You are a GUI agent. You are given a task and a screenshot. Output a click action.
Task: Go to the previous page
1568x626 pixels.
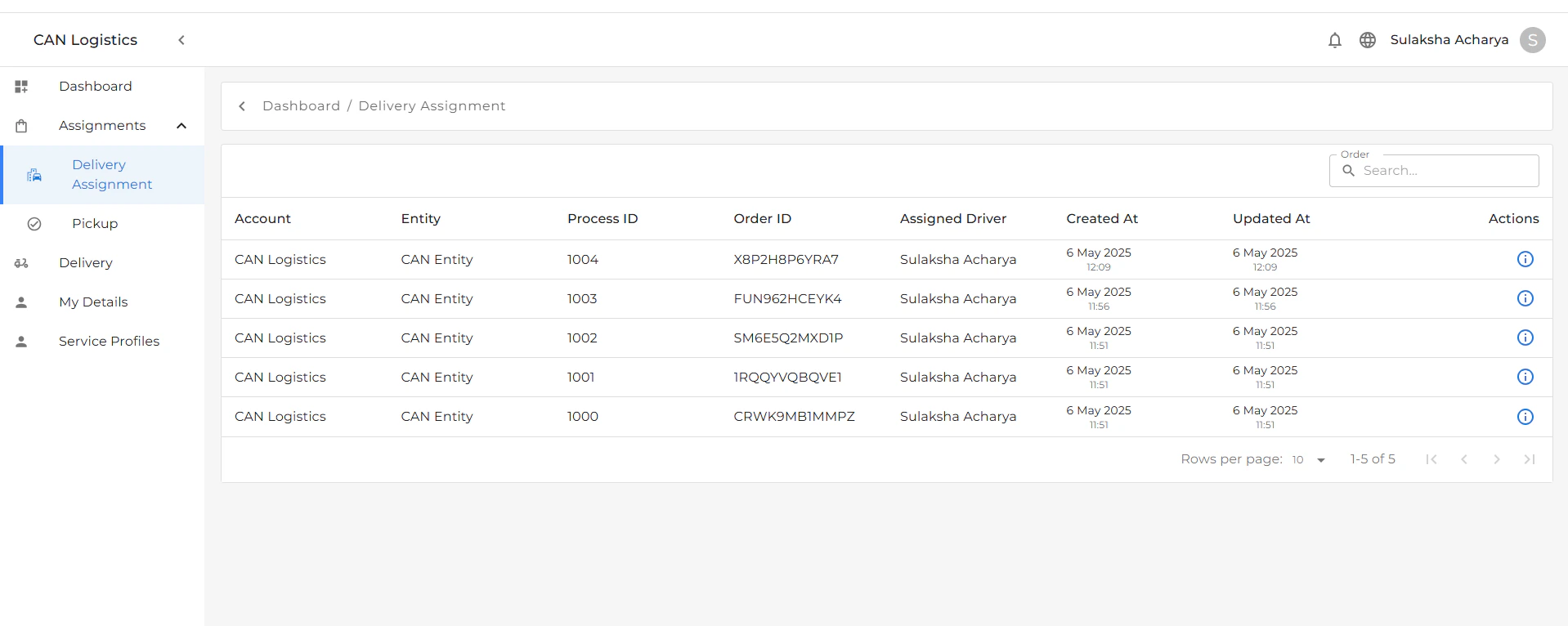pyautogui.click(x=1464, y=459)
